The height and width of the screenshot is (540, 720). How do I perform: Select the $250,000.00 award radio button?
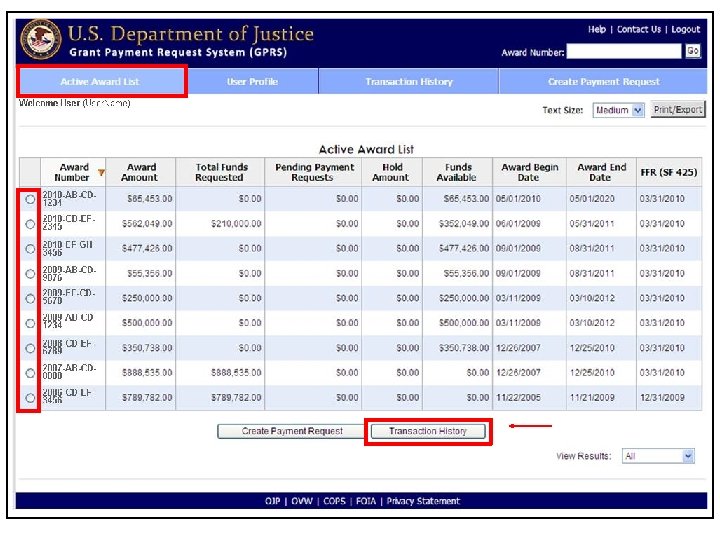pyautogui.click(x=30, y=298)
